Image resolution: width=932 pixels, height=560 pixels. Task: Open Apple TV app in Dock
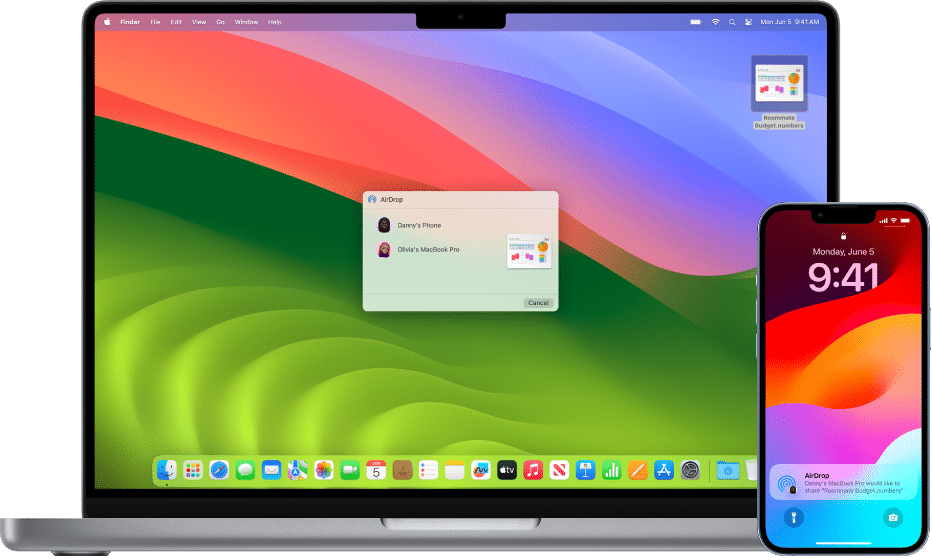tap(506, 471)
